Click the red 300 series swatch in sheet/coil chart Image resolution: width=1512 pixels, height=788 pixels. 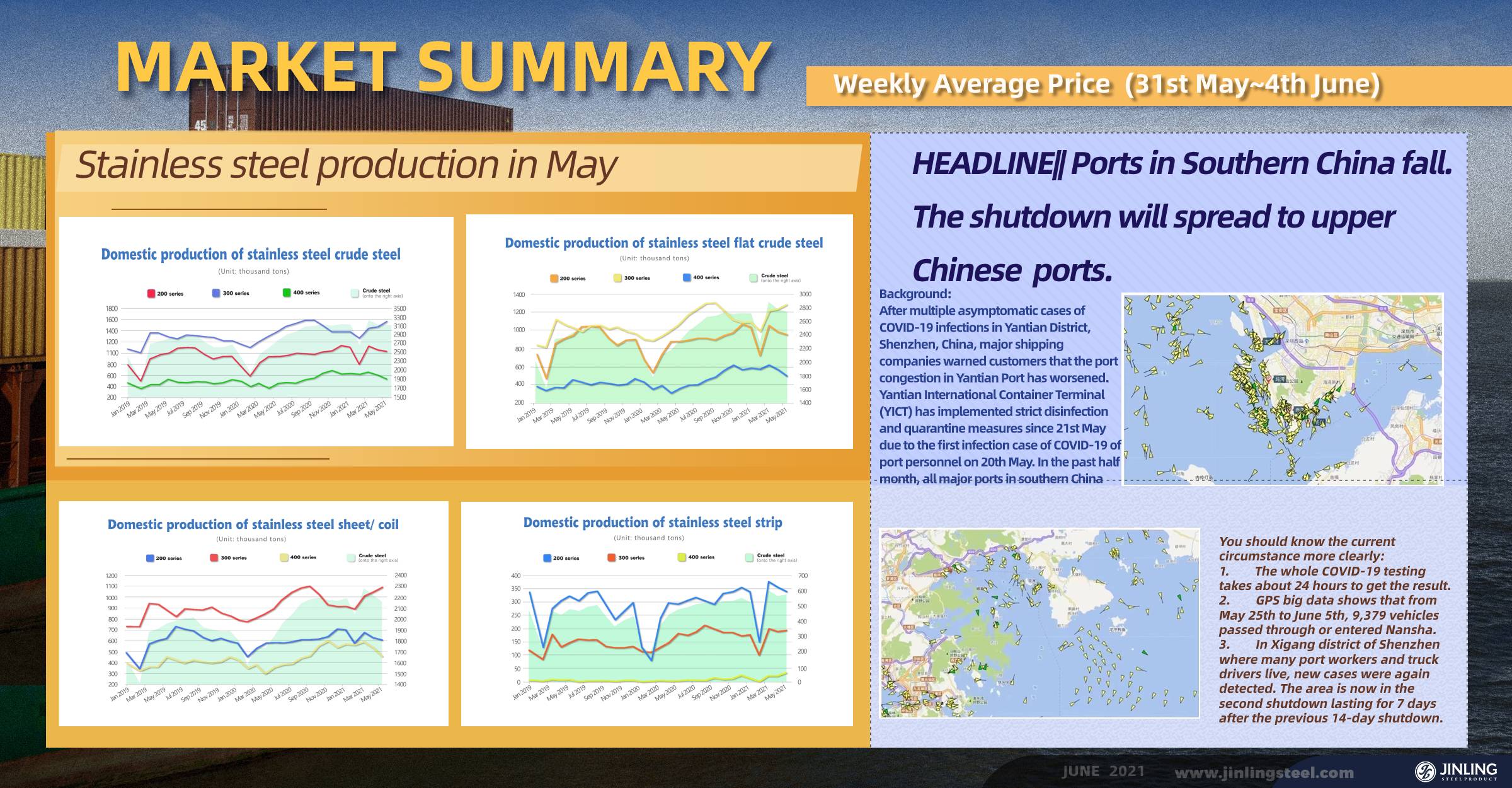pyautogui.click(x=214, y=557)
